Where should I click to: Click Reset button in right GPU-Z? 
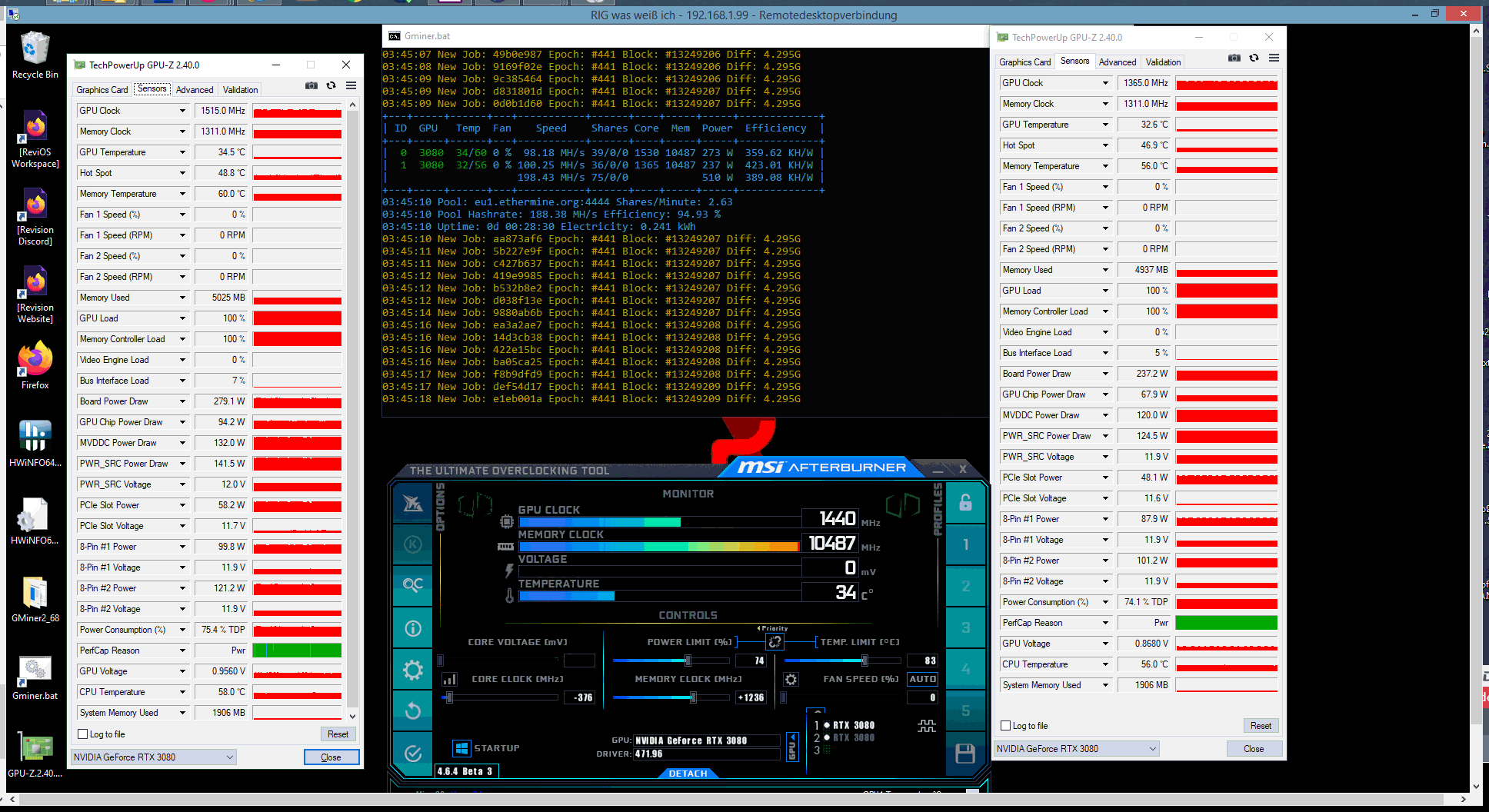[x=1261, y=726]
